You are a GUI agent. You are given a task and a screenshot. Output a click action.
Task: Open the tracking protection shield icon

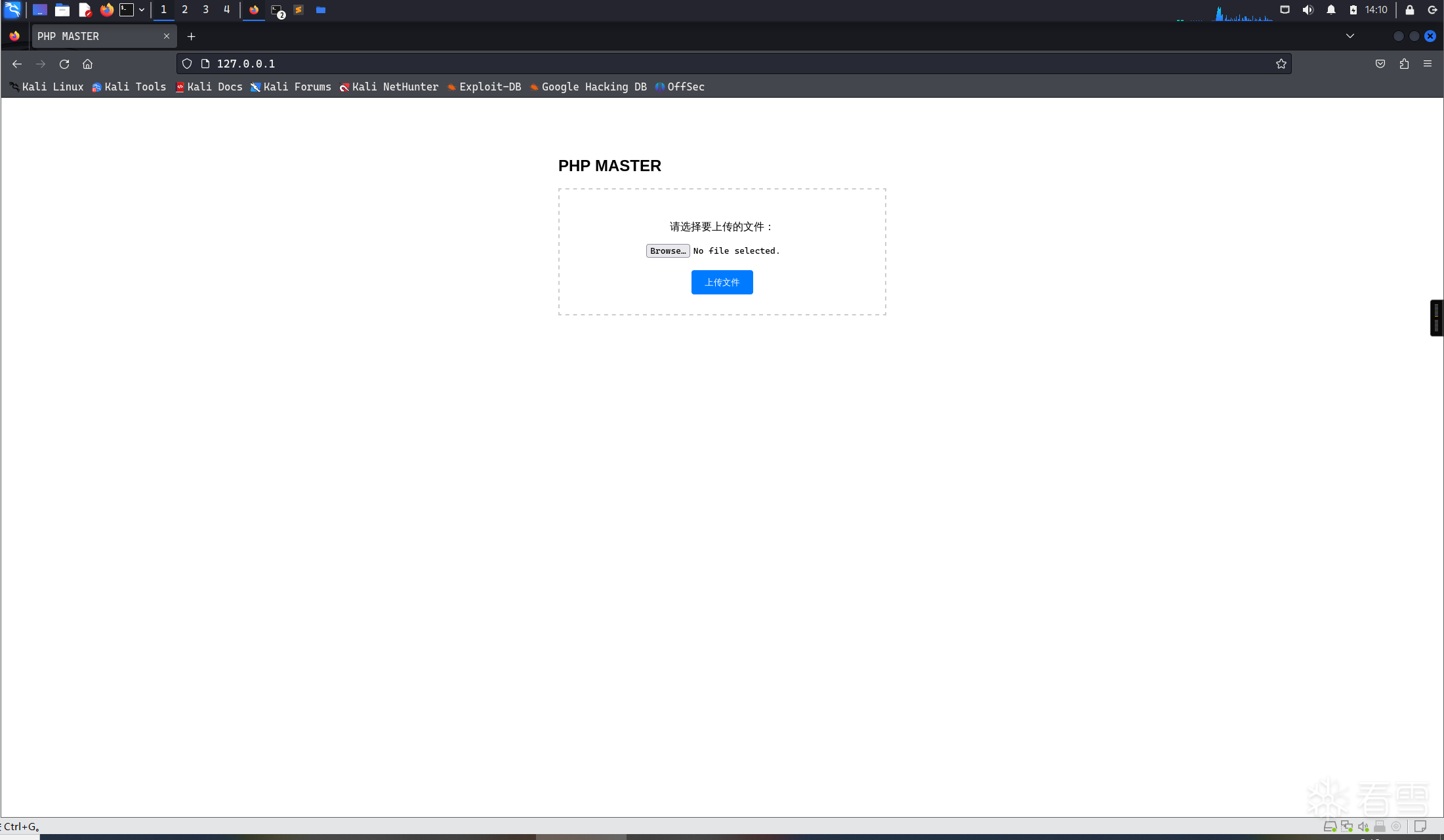tap(187, 64)
